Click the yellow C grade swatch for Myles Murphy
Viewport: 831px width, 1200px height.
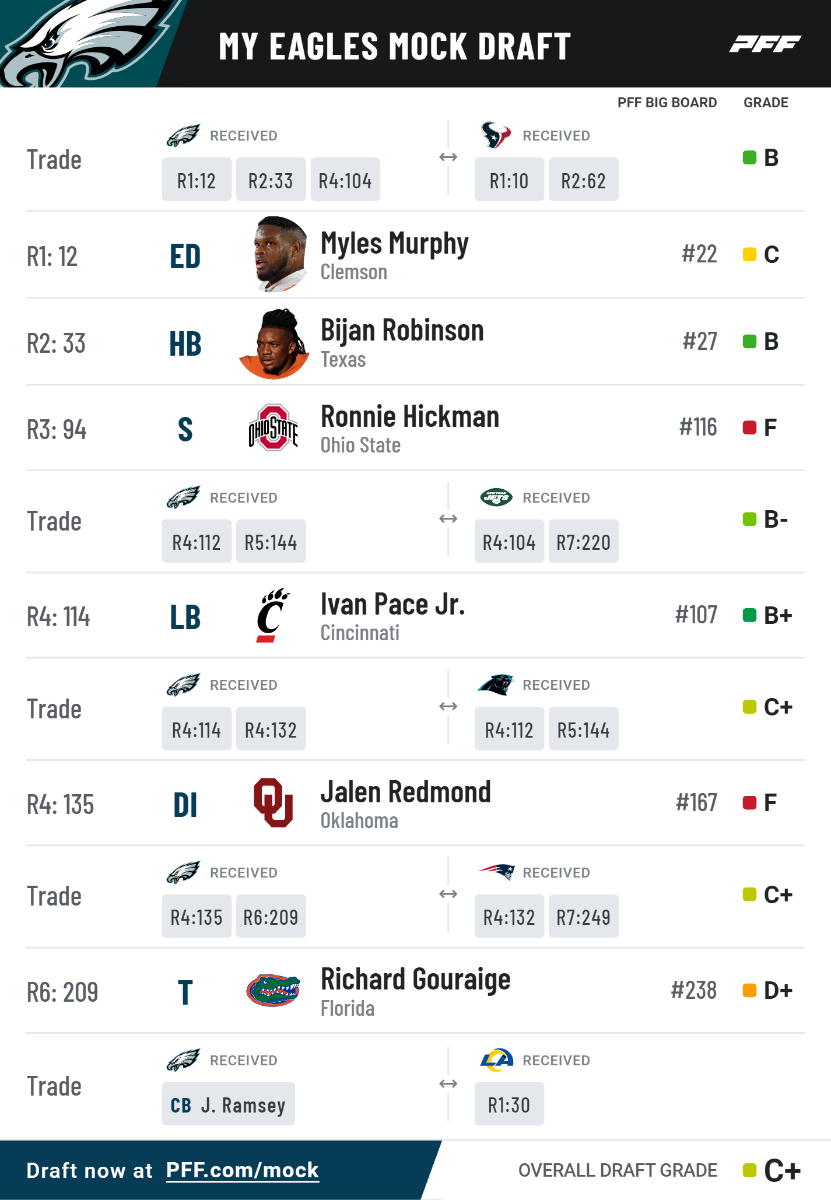(749, 255)
